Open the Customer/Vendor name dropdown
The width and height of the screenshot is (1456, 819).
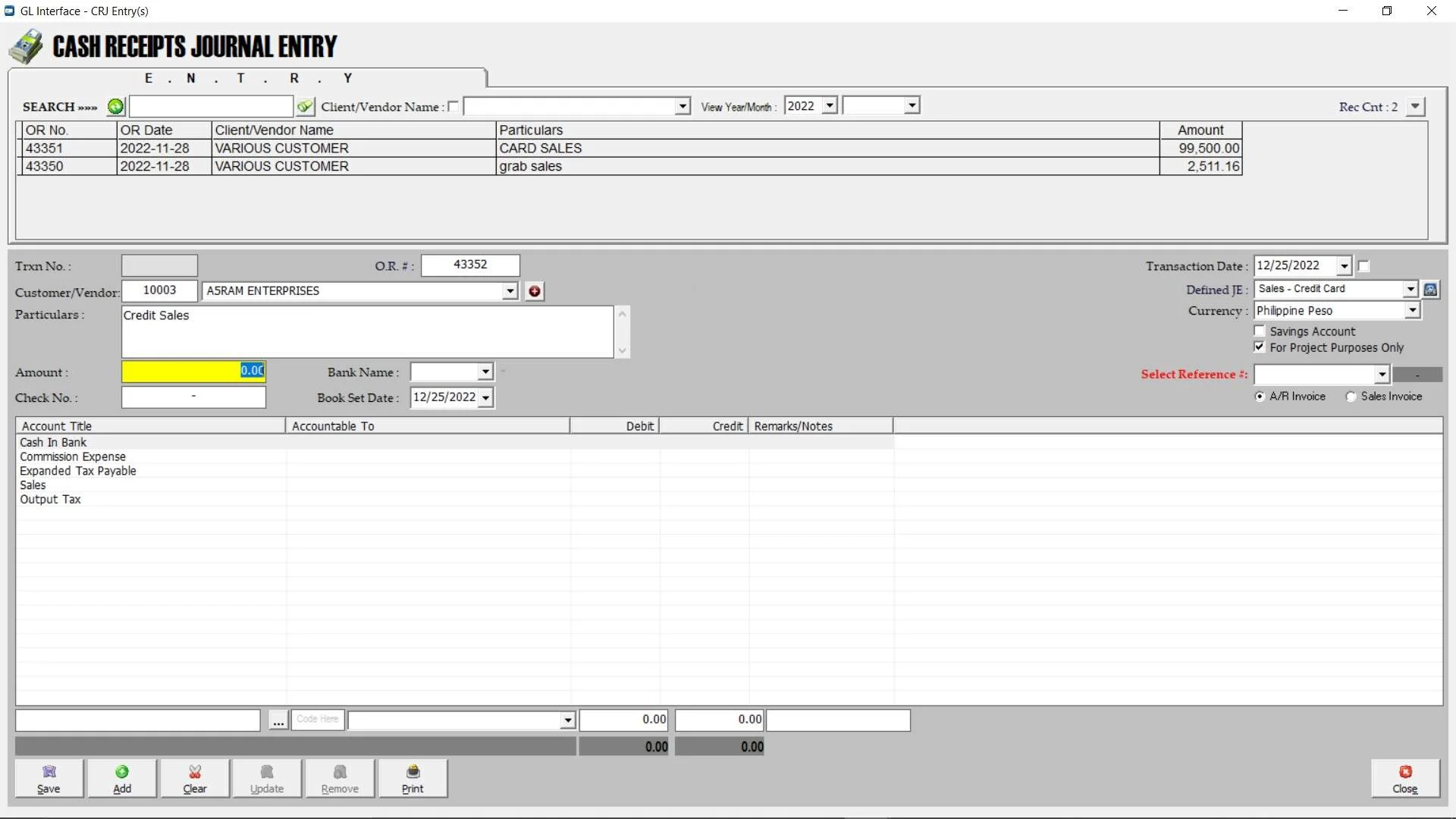tap(510, 291)
